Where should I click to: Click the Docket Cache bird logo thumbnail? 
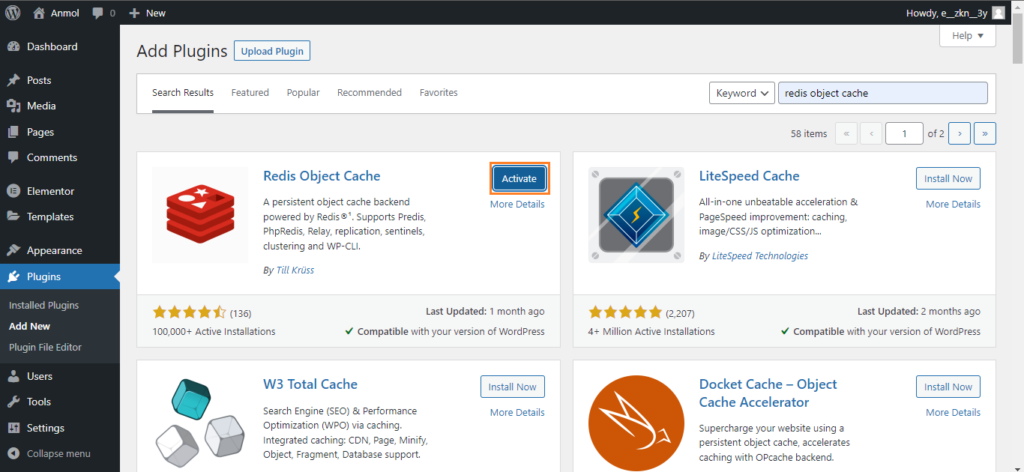coord(636,423)
